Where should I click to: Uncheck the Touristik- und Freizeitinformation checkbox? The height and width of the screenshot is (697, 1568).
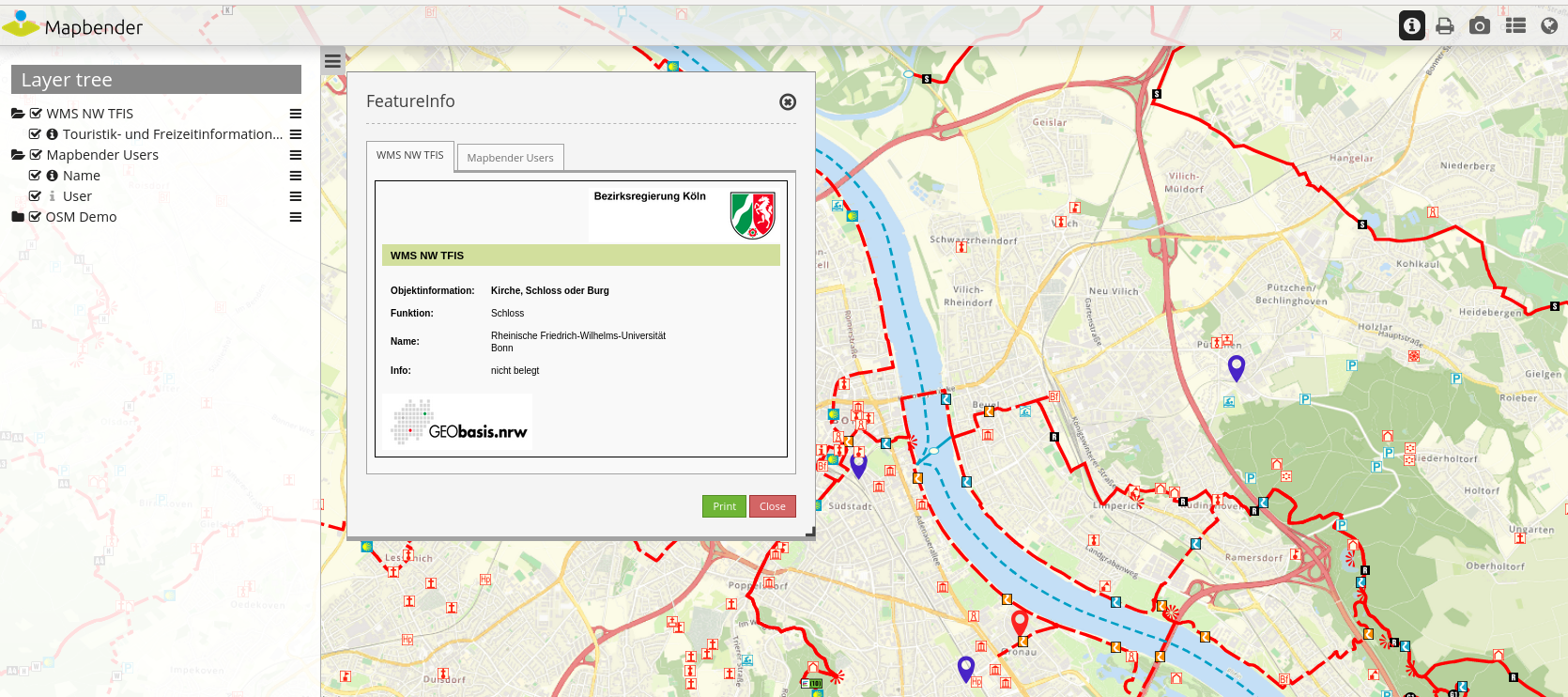coord(35,133)
